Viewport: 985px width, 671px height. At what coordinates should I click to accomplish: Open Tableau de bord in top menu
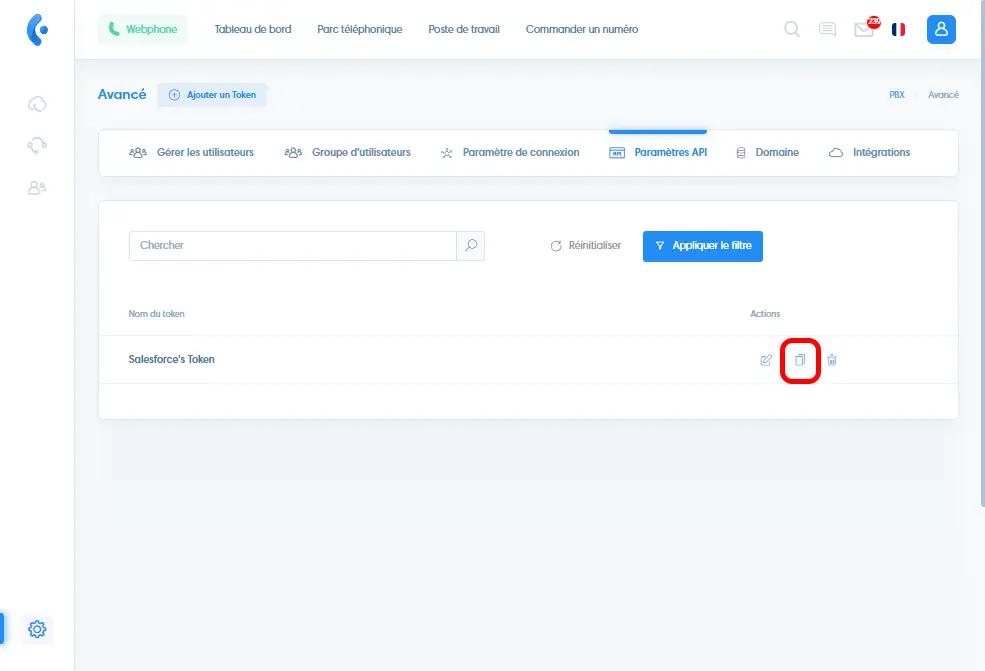tap(253, 30)
